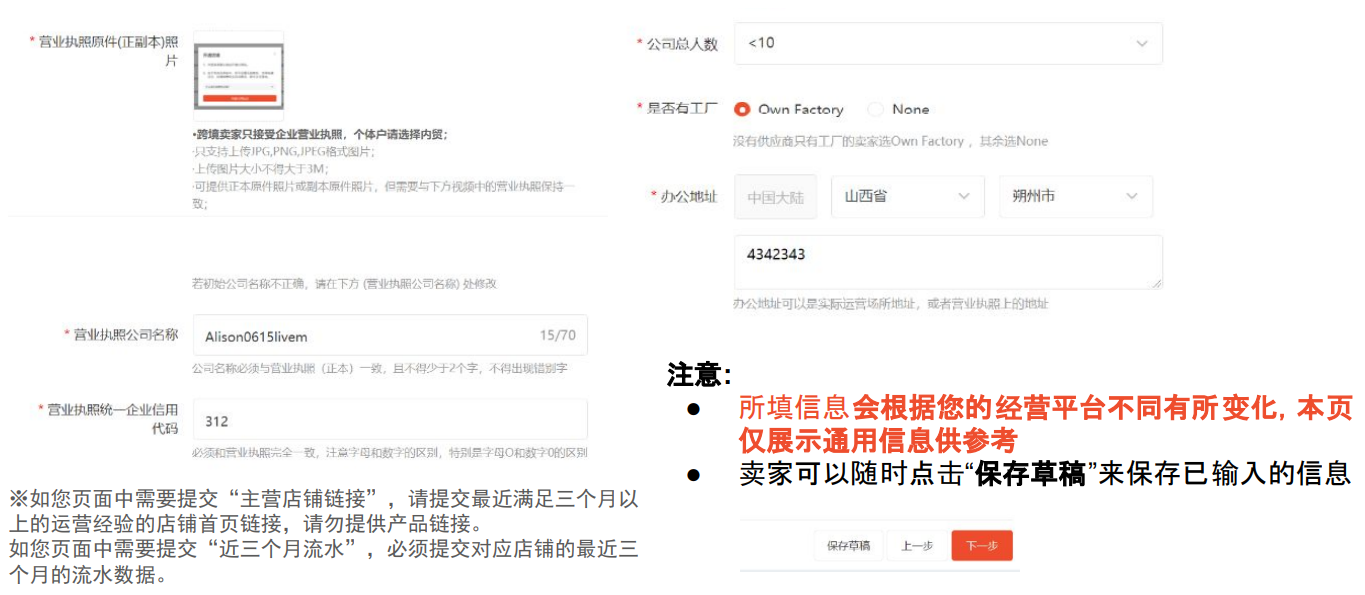Click the chevron arrow on the province selector
Image resolution: width=1365 pixels, height=595 pixels.
(x=963, y=196)
